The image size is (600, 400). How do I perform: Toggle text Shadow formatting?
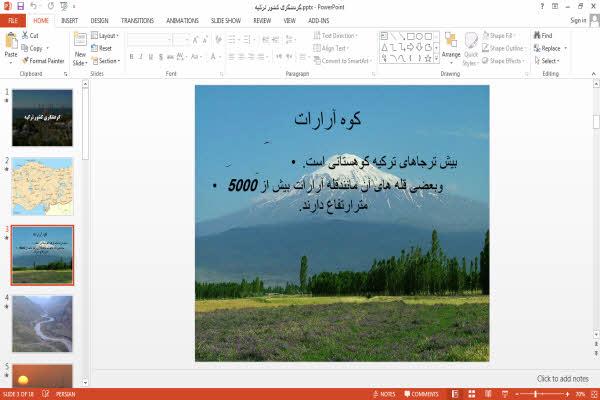point(161,57)
